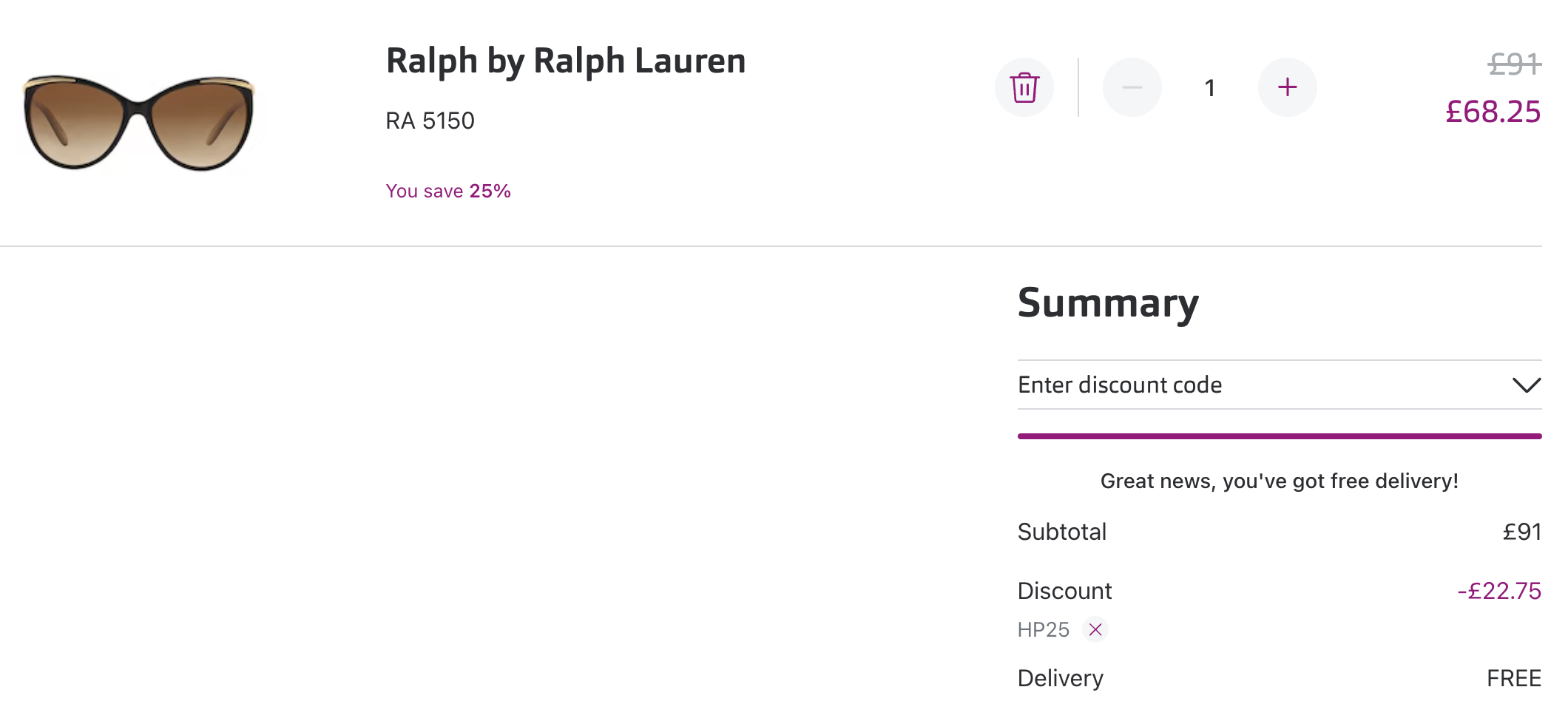The image size is (1568, 704).
Task: Click the purple free delivery progress bar
Action: [1280, 436]
